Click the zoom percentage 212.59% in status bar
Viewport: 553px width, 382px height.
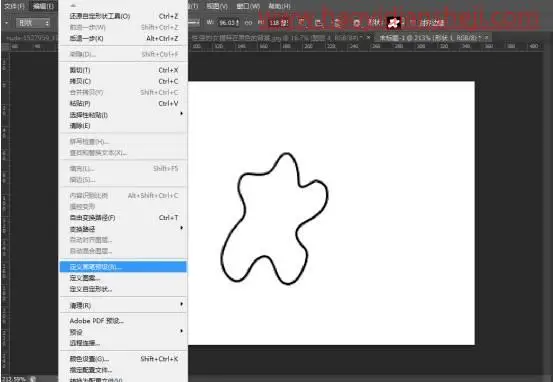coord(14,379)
